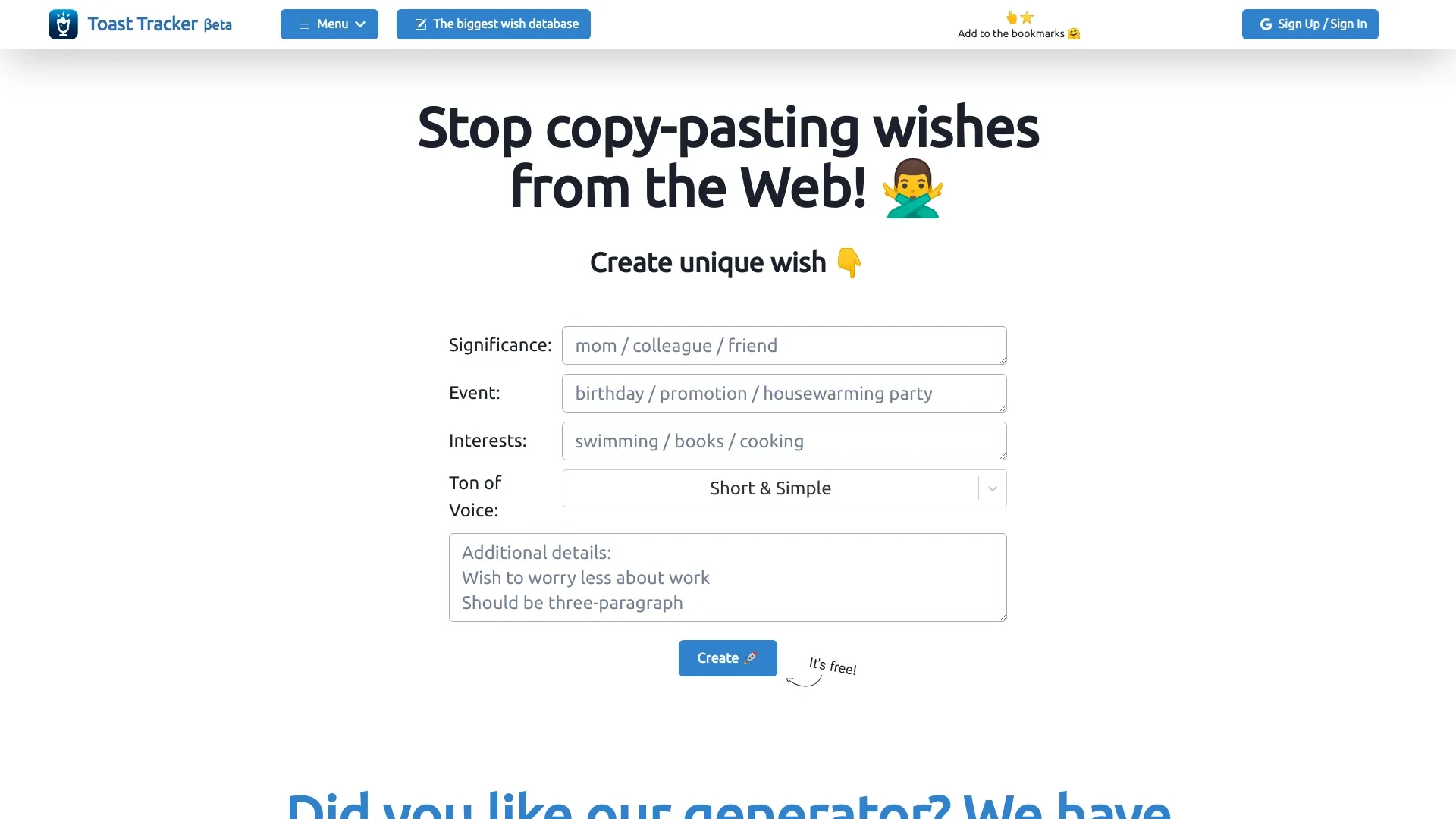
Task: Click the Significance input field
Action: pos(784,344)
